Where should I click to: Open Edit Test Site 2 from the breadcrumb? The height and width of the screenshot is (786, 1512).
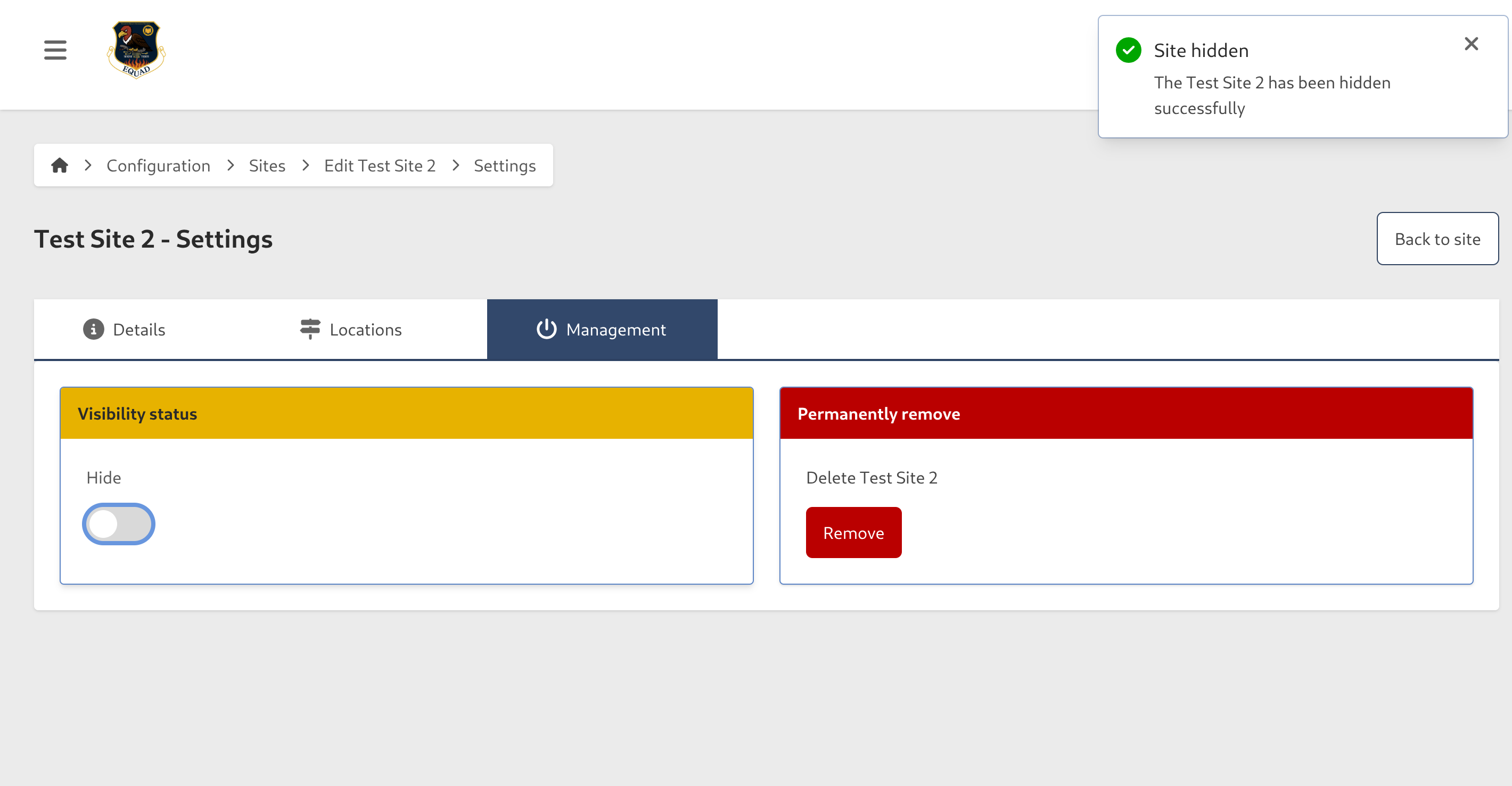[x=380, y=165]
